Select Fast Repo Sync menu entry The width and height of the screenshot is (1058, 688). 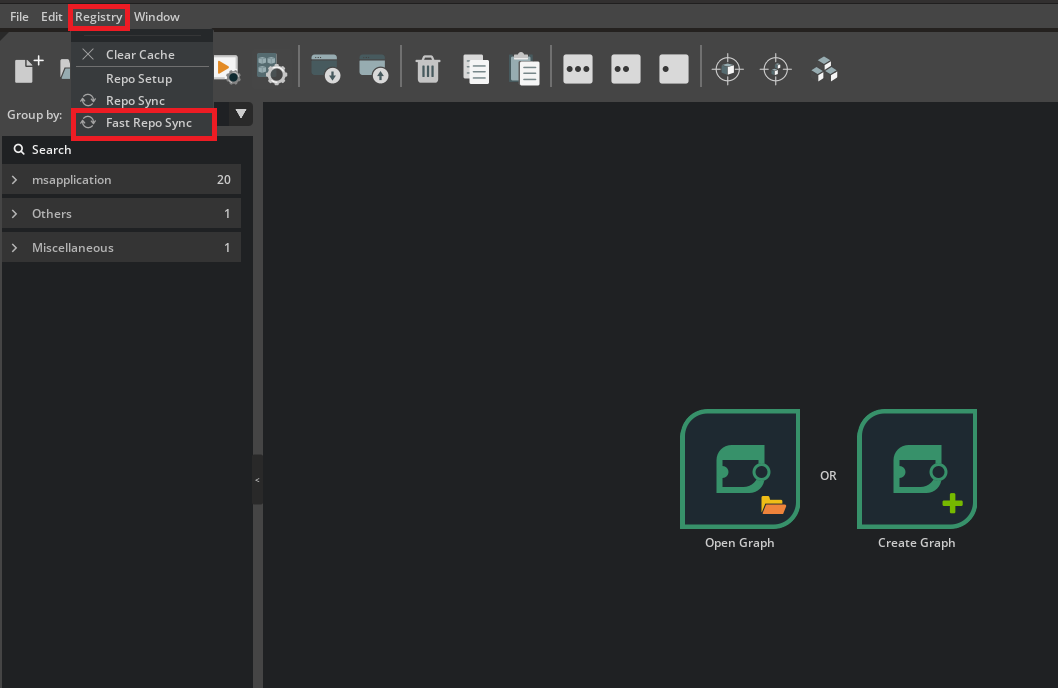pyautogui.click(x=144, y=123)
